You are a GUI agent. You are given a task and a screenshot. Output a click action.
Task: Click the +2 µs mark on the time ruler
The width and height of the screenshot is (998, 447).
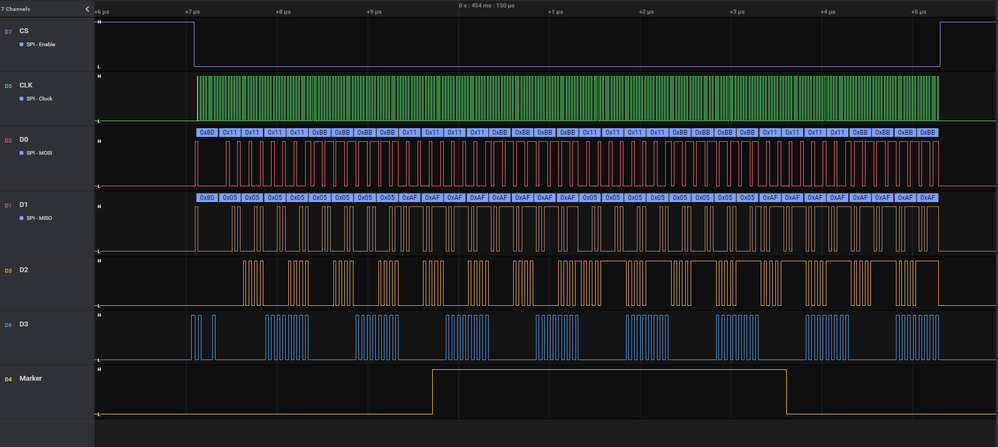646,11
